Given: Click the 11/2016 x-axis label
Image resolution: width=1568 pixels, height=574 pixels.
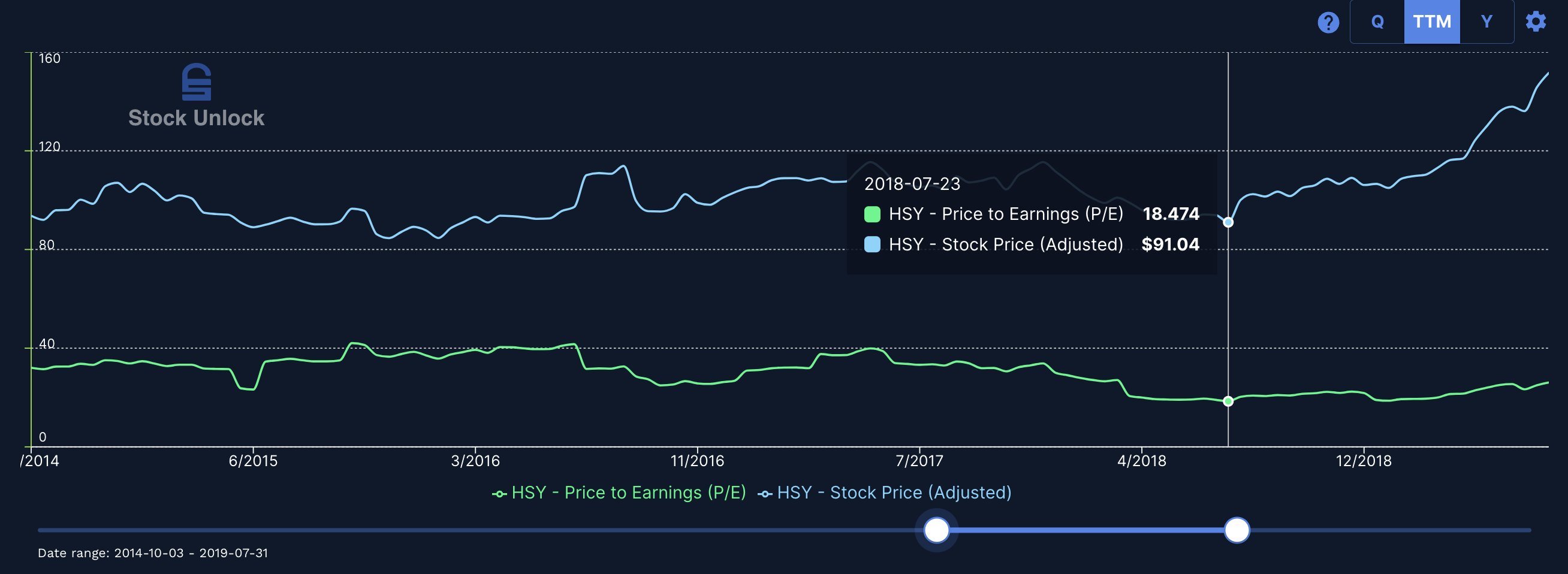Looking at the screenshot, I should (698, 461).
